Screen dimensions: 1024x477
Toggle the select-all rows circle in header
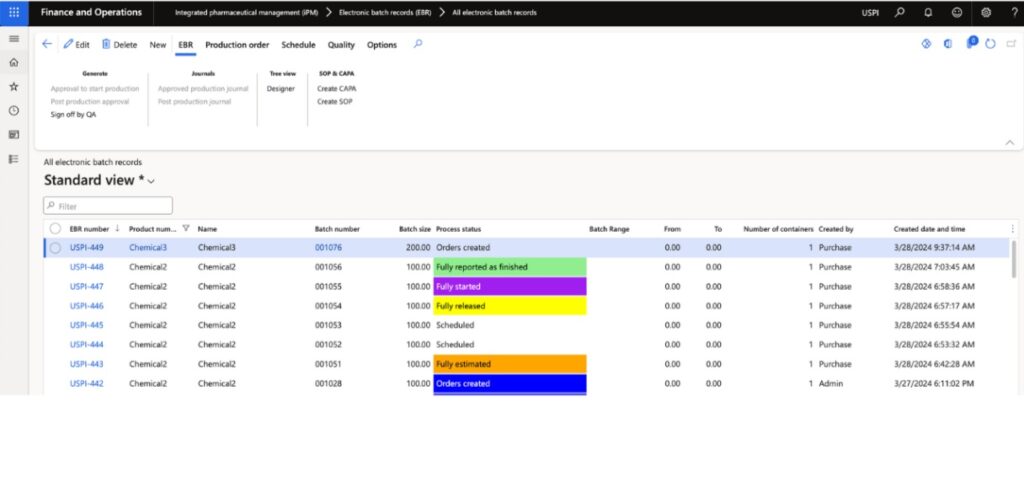pos(55,229)
